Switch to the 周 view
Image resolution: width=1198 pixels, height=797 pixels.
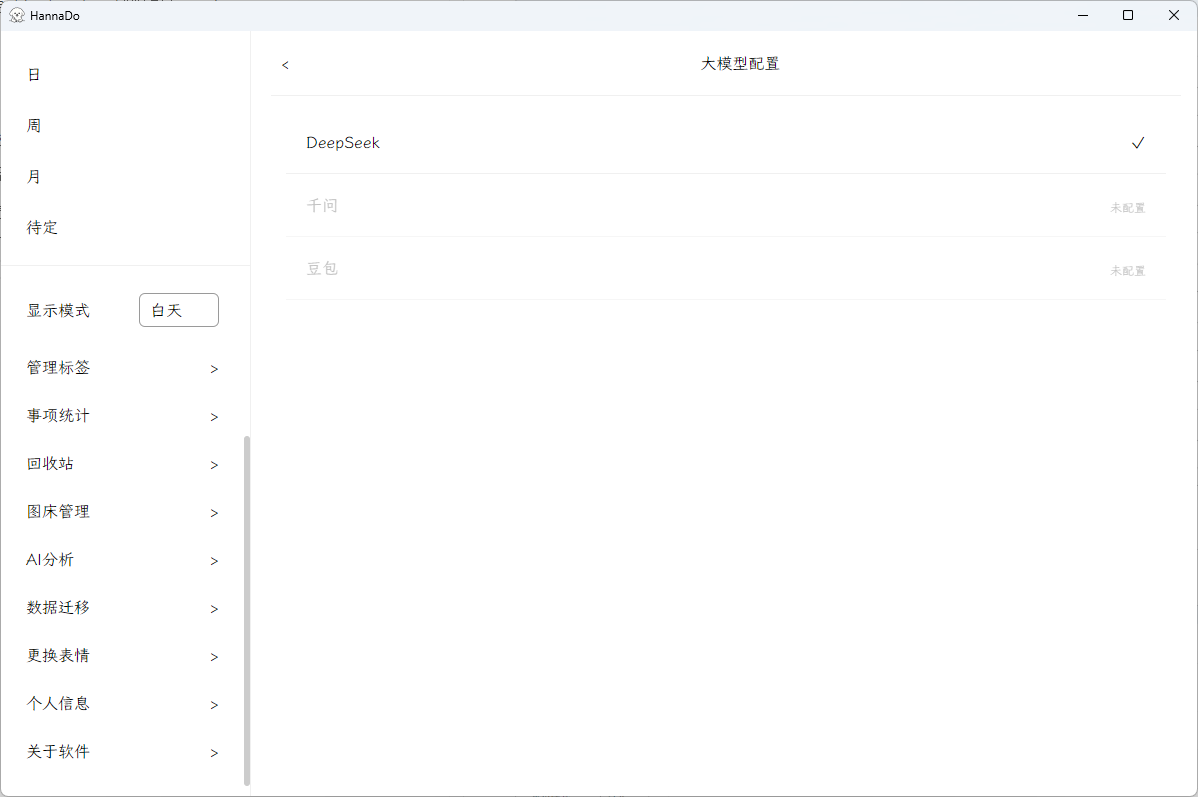click(x=34, y=126)
